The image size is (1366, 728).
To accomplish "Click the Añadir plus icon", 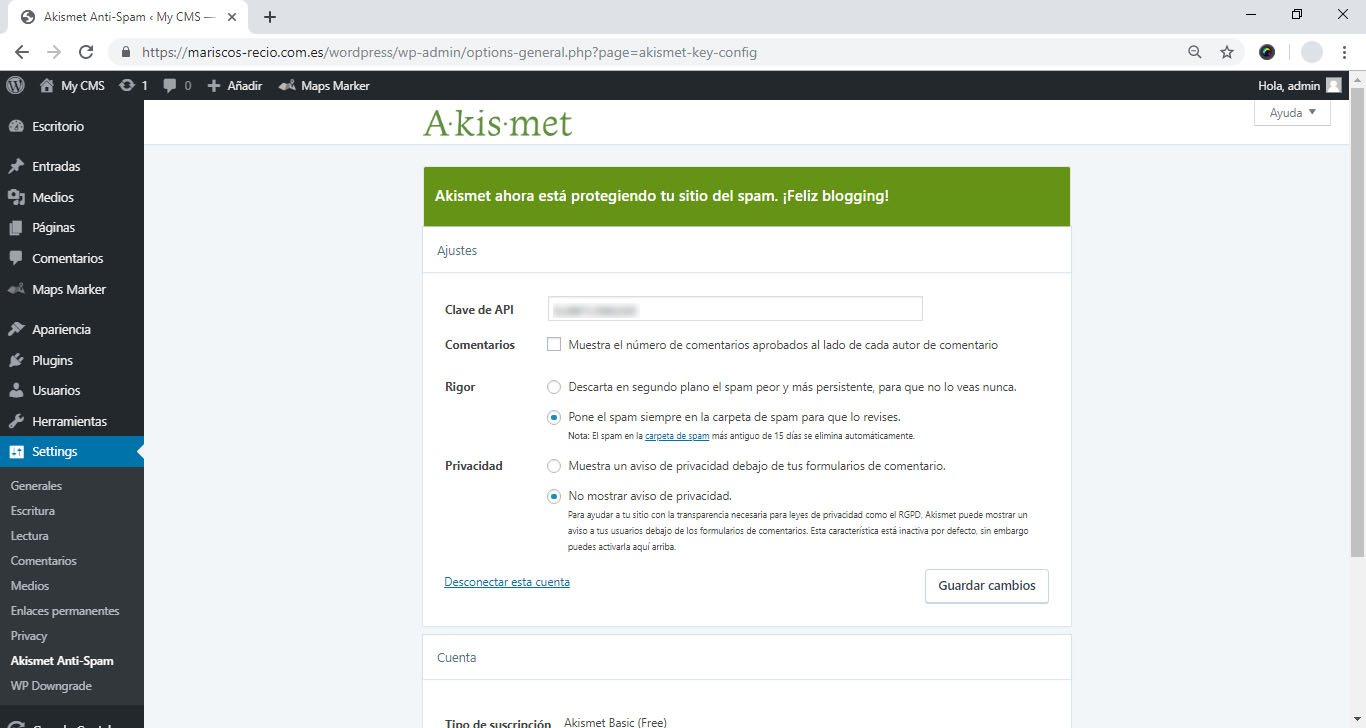I will tap(213, 86).
